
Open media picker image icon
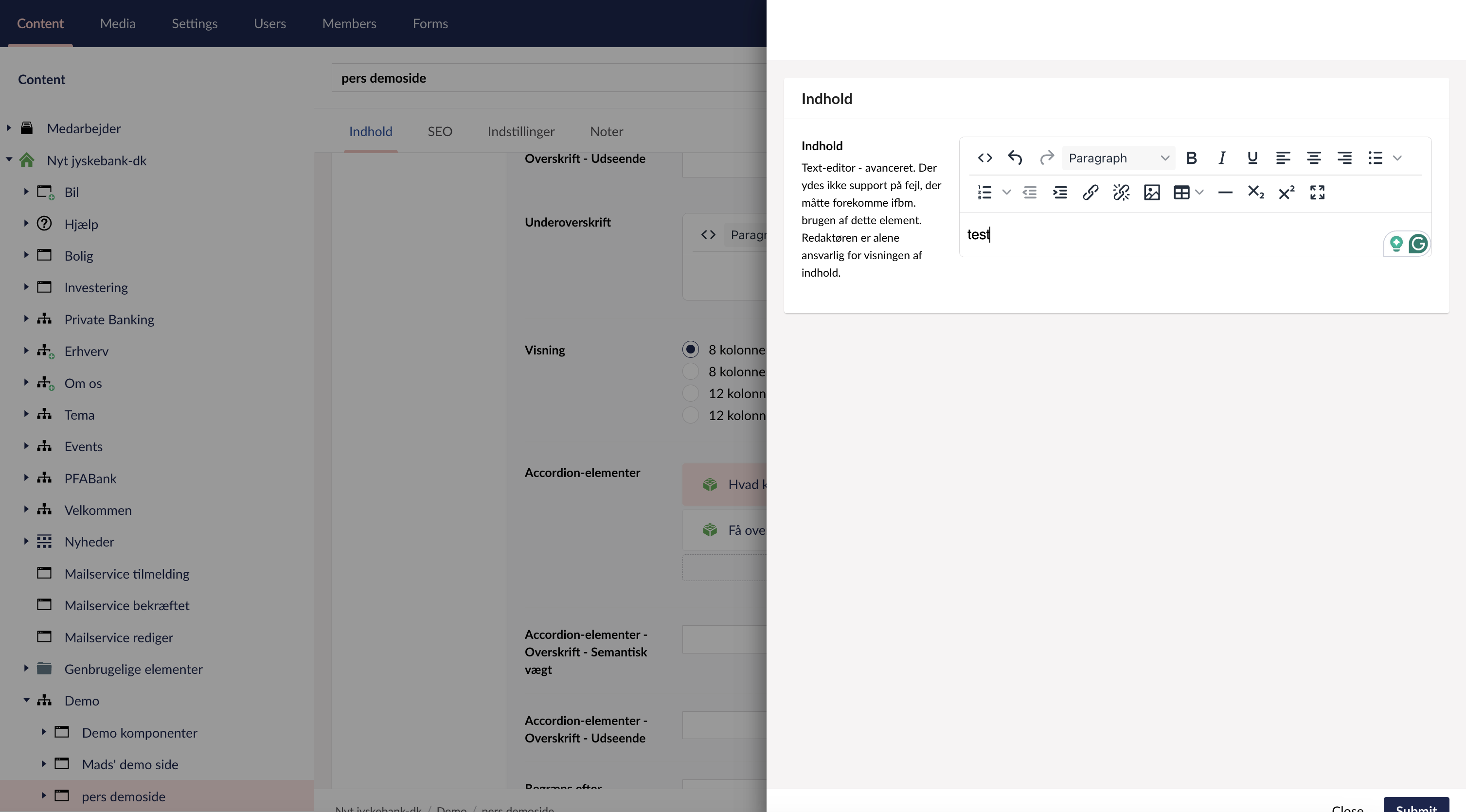[x=1152, y=193]
